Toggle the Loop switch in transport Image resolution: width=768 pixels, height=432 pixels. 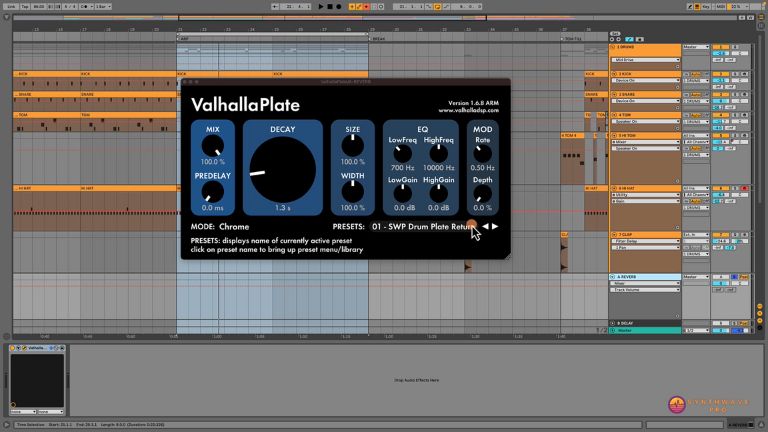437,6
